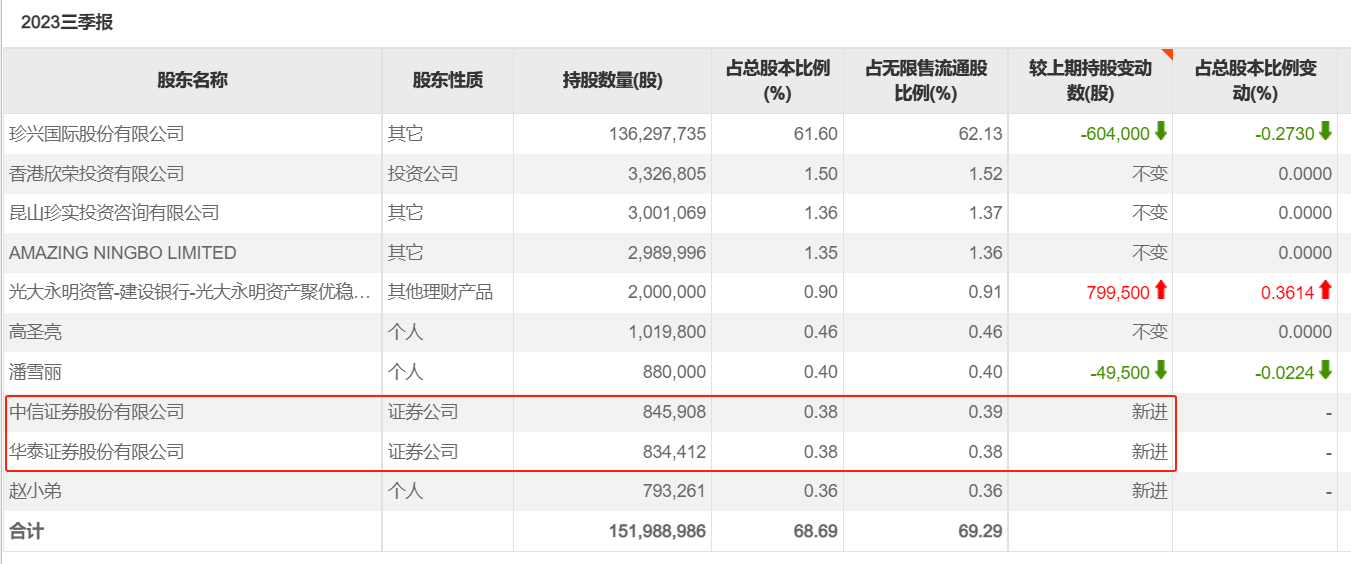Click 其他理财产品 nature cell
This screenshot has height=564, width=1351.
(x=441, y=292)
